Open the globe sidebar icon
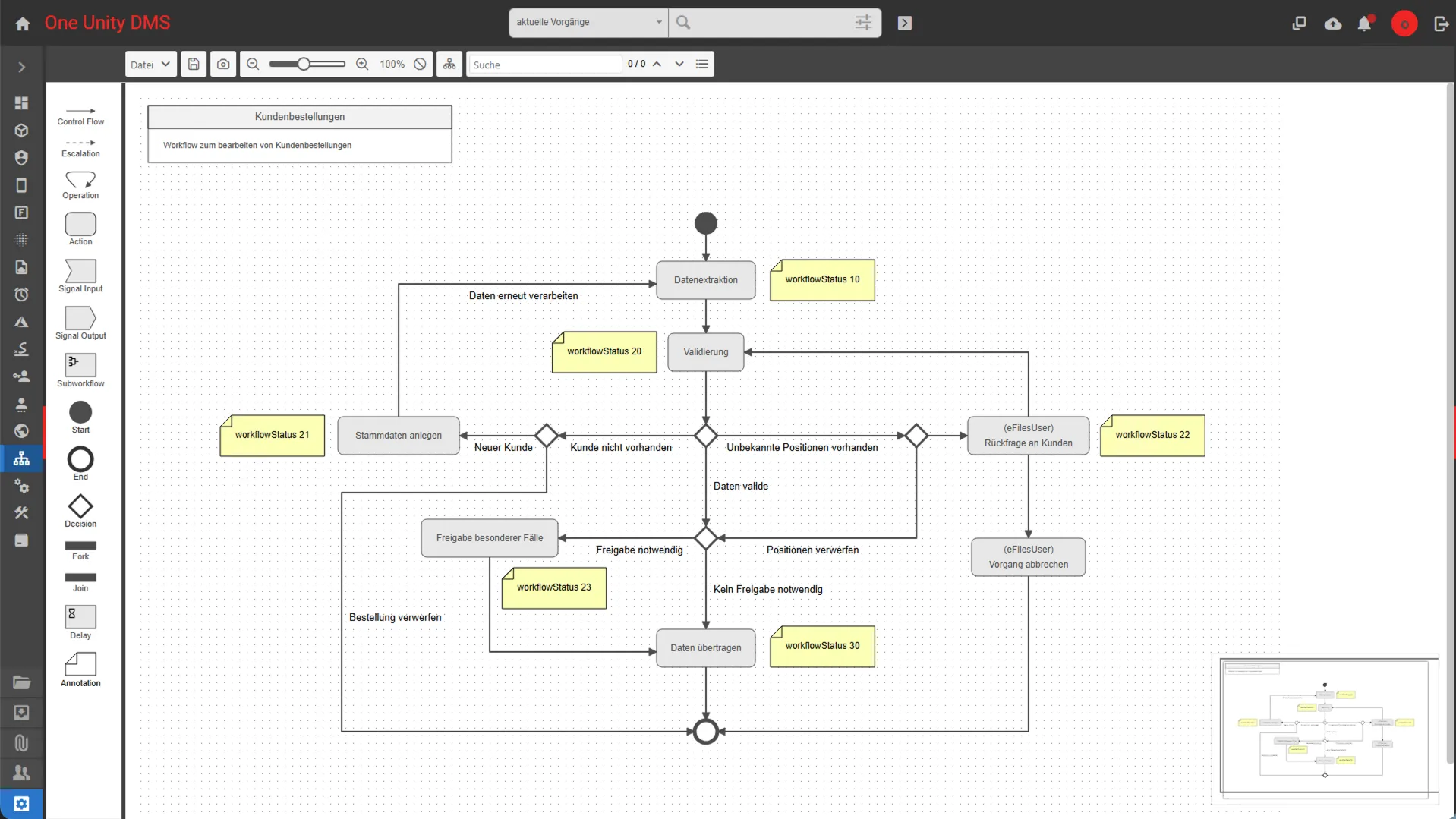The image size is (1456, 819). [x=22, y=431]
